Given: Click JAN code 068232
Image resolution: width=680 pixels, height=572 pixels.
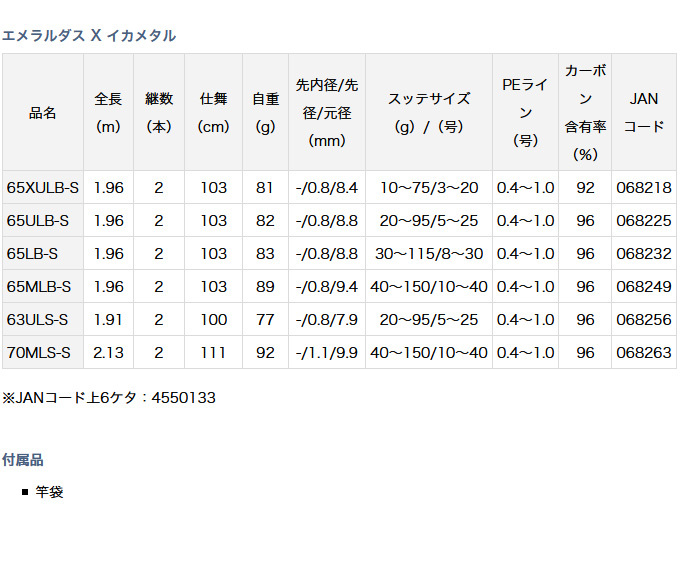Looking at the screenshot, I should (644, 254).
